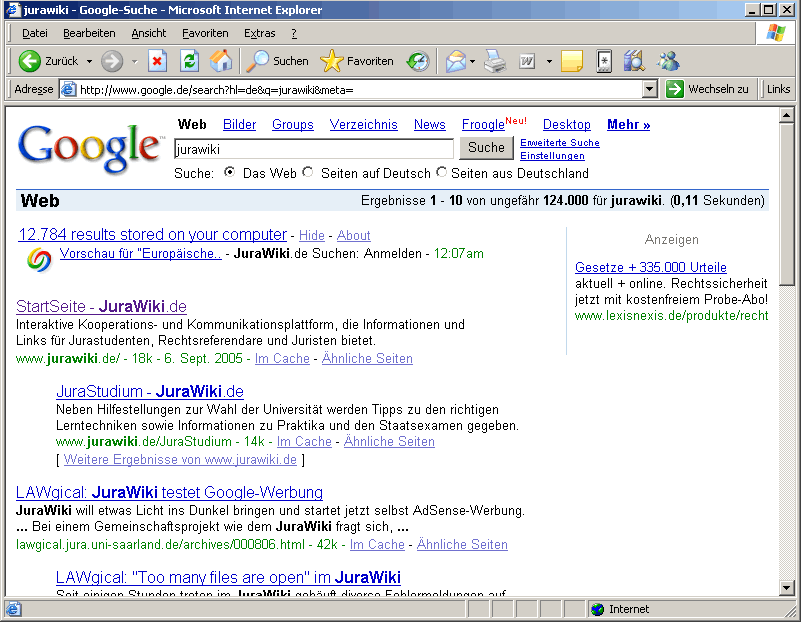801x625 pixels.
Task: Click the Messenger icon in toolbar
Action: click(668, 61)
